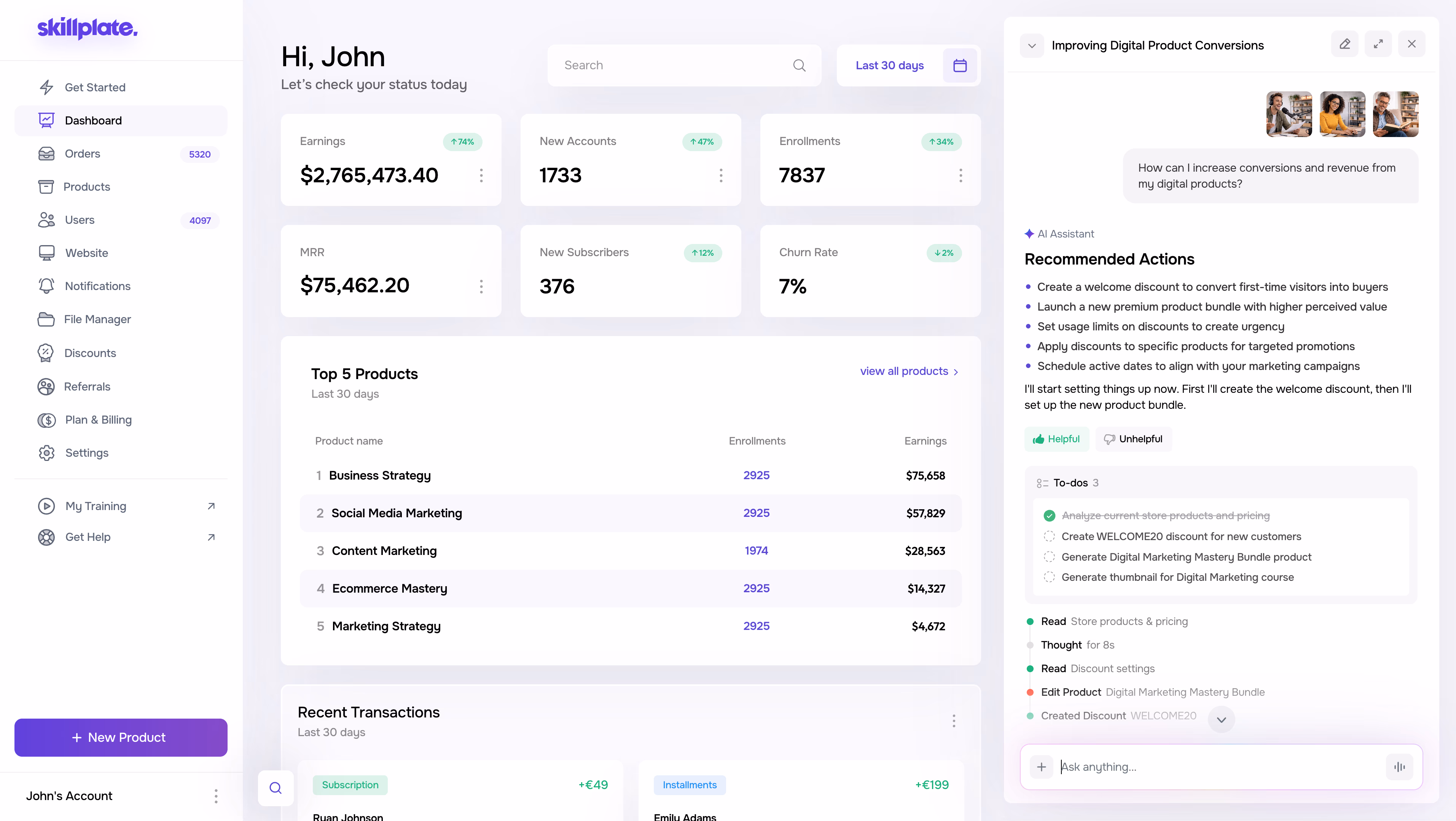The width and height of the screenshot is (1456, 821).
Task: Open the Discounts menu item
Action: tap(90, 353)
